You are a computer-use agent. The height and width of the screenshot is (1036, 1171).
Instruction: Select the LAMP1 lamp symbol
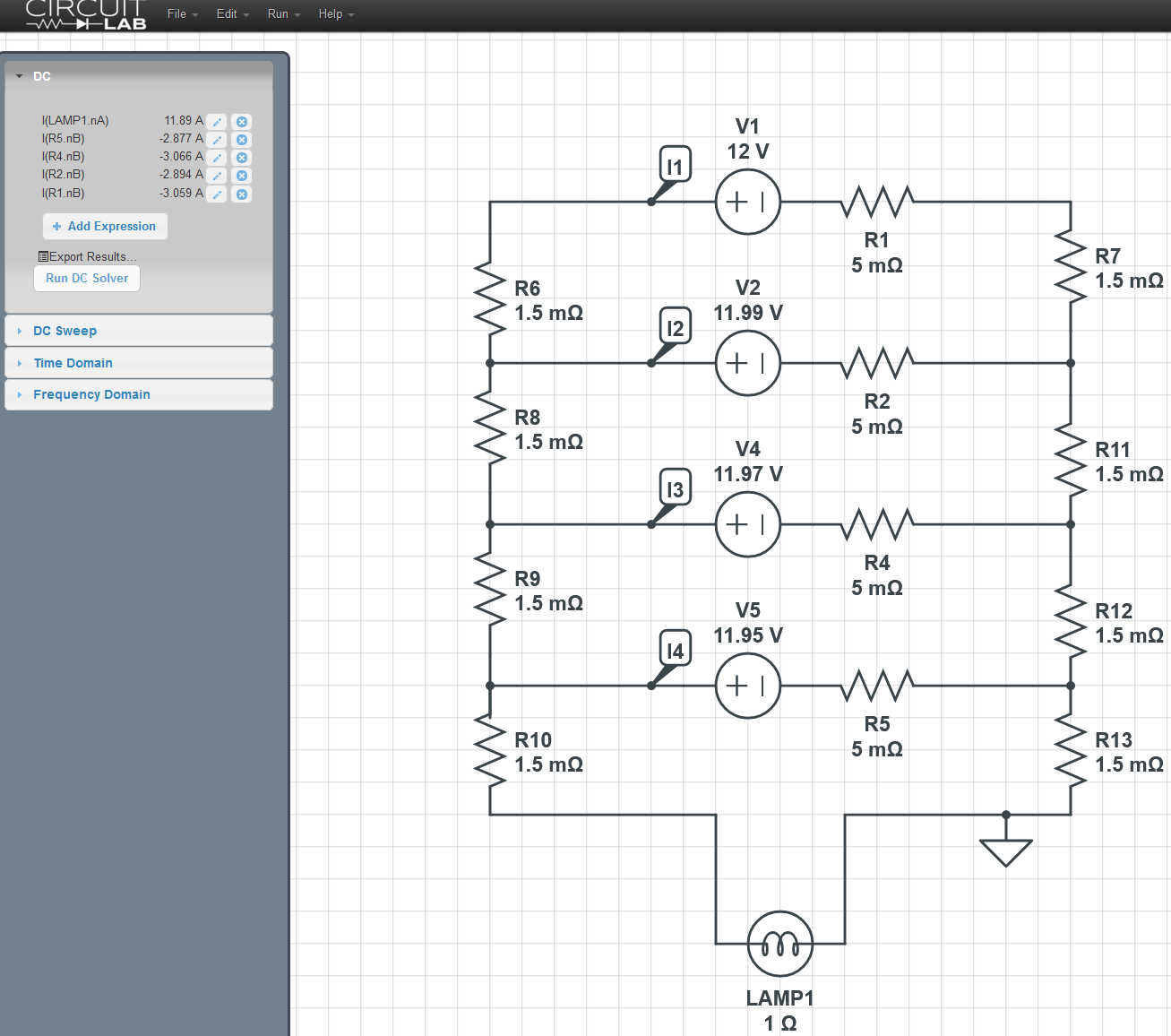point(779,944)
